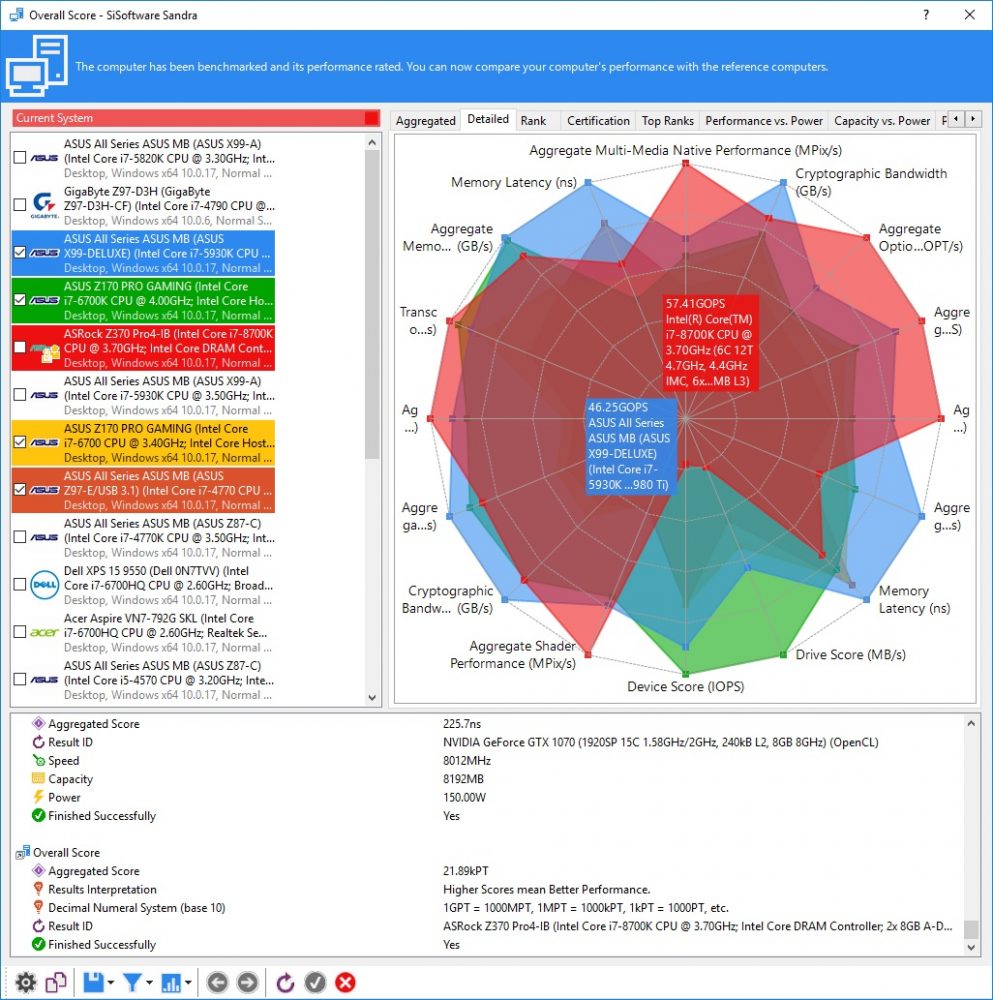
Task: Click the Aggregated Score 21.89kPT value
Action: [x=466, y=871]
